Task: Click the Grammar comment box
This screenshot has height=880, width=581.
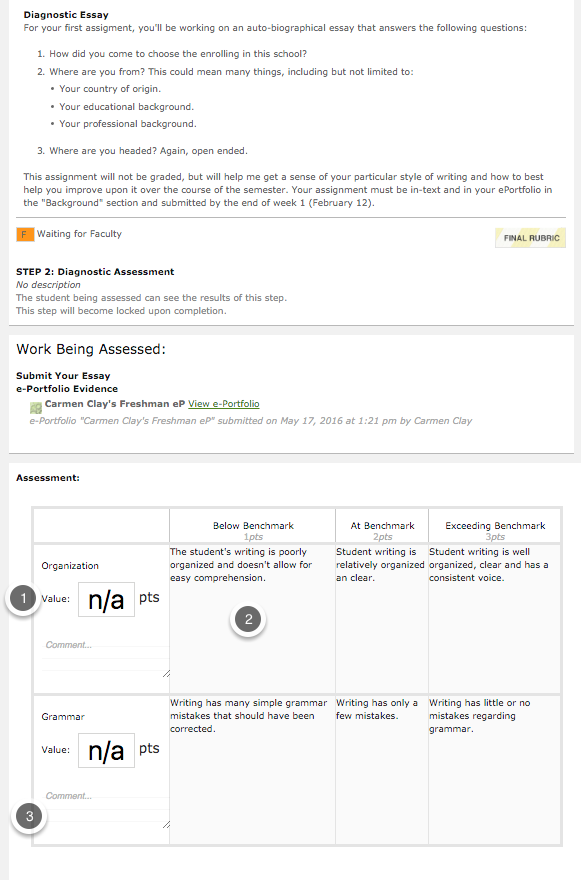Action: pyautogui.click(x=106, y=806)
